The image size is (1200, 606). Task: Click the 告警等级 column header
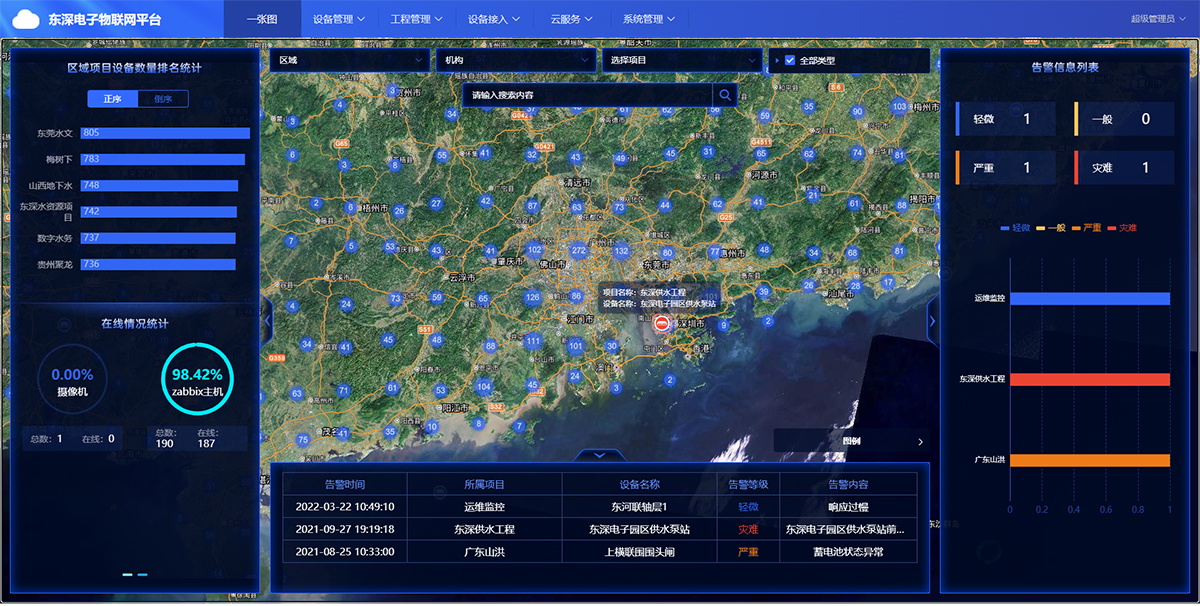748,484
